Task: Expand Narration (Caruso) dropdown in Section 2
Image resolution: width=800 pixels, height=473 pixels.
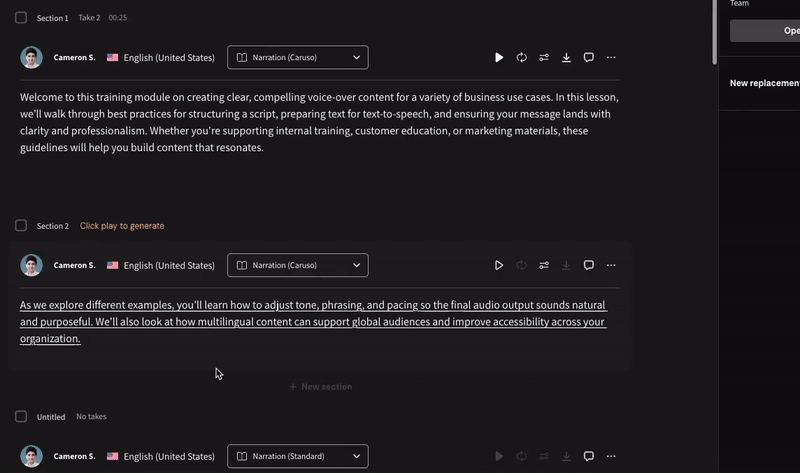Action: (297, 266)
